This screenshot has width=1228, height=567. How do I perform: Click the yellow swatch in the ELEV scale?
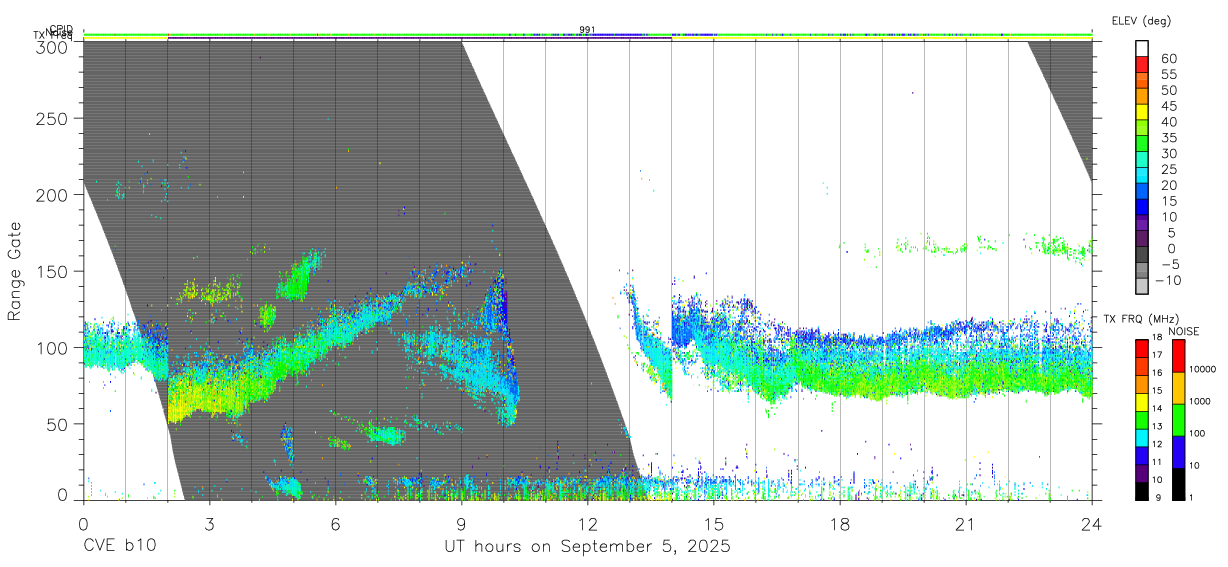coord(1142,112)
